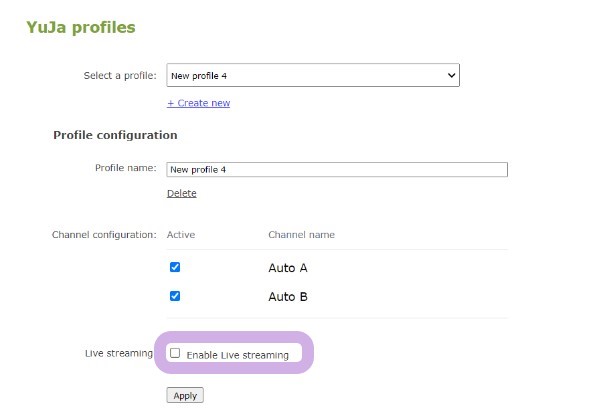The image size is (597, 410).
Task: Click the Auto A channel name
Action: 288,268
